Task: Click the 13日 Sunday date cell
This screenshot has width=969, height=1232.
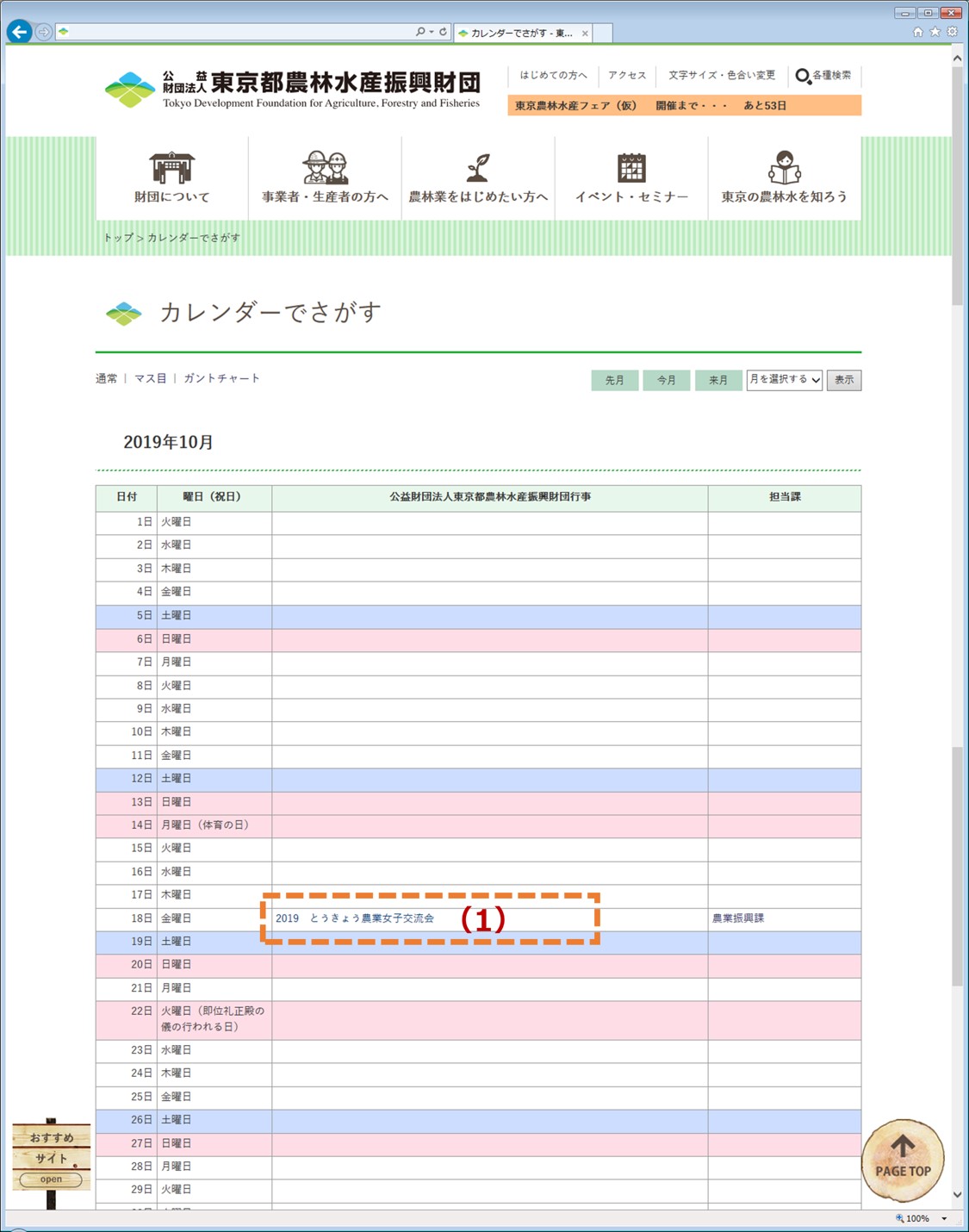Action: click(x=127, y=803)
